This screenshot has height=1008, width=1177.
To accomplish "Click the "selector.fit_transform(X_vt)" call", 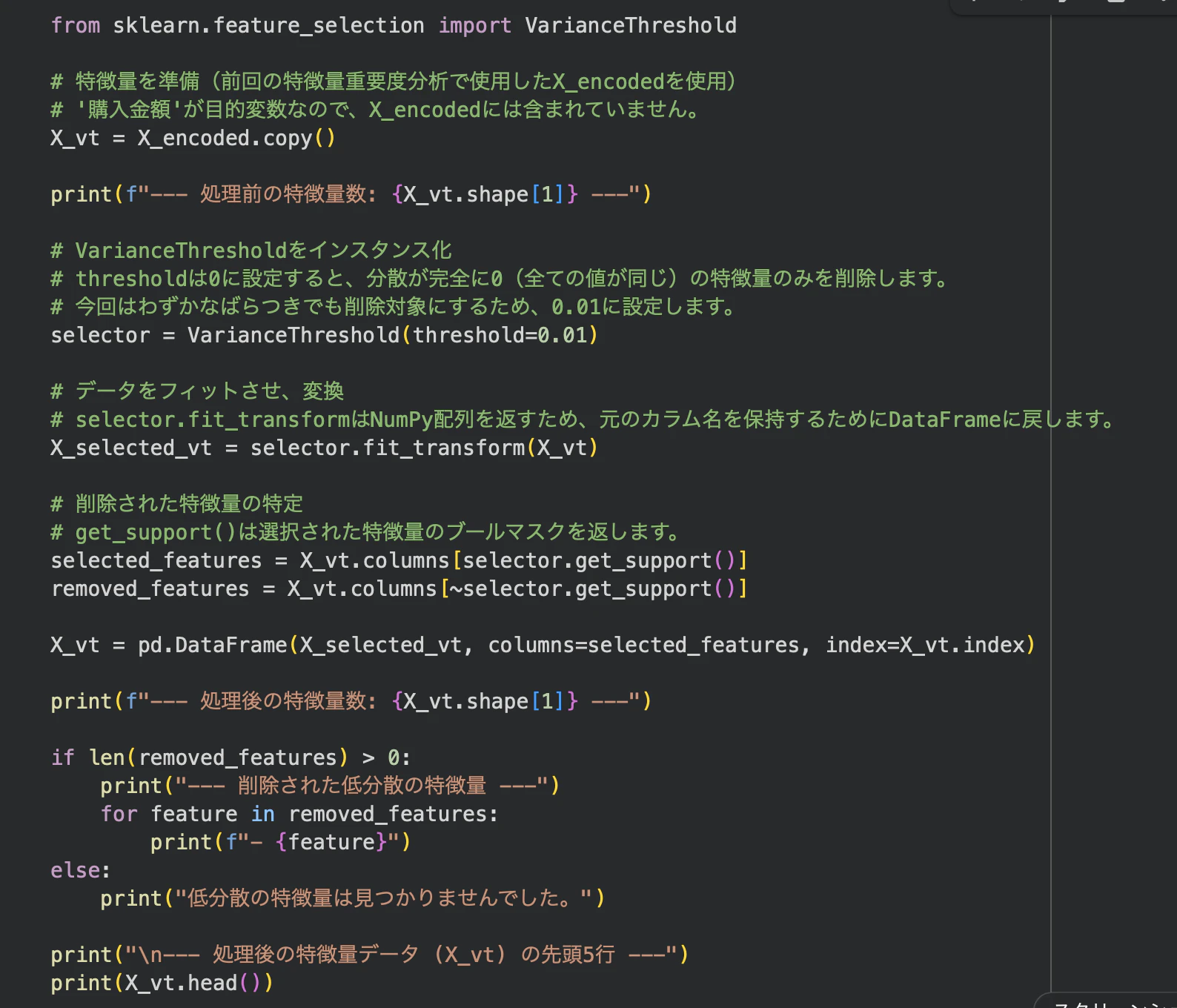I will click(424, 448).
